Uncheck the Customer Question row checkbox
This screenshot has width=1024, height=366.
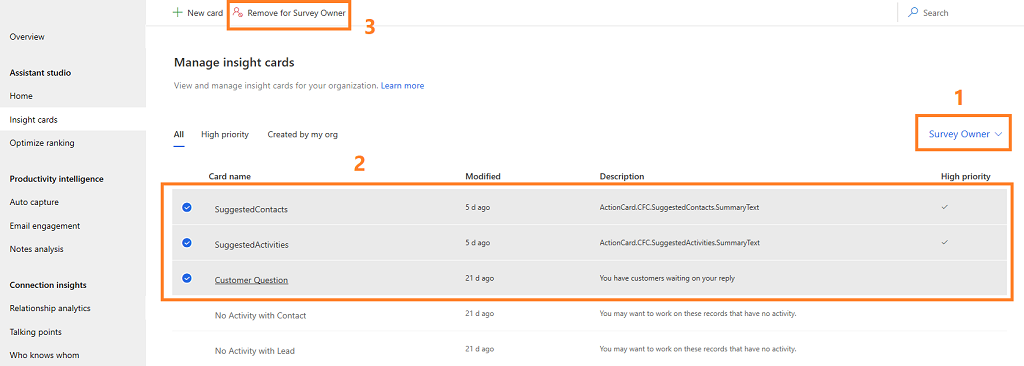(187, 278)
